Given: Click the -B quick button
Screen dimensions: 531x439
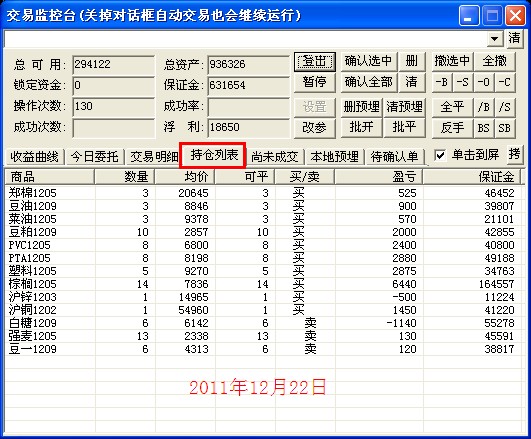Looking at the screenshot, I should (442, 82).
